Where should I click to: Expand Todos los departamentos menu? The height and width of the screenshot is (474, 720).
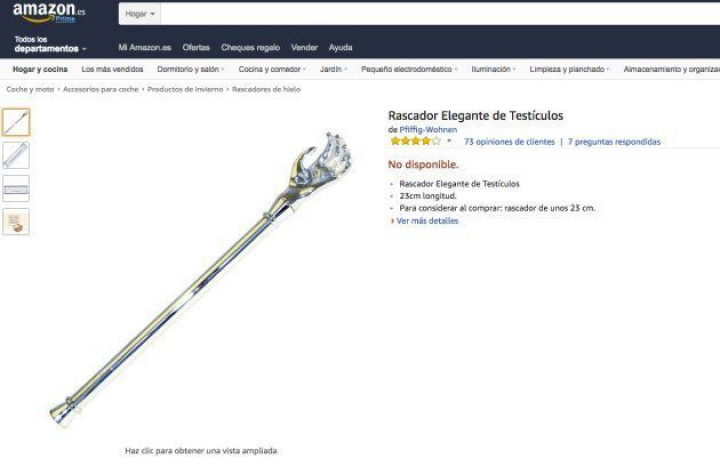tap(50, 44)
